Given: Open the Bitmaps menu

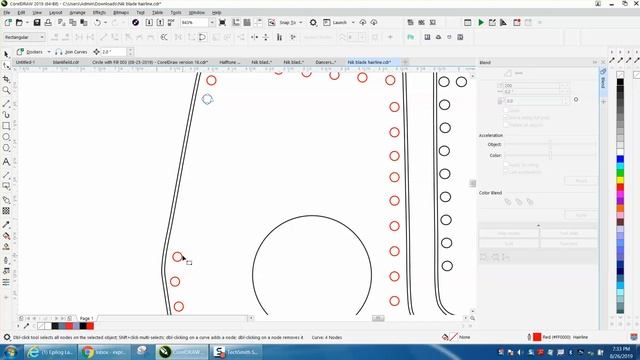Looking at the screenshot, I should (x=121, y=13).
